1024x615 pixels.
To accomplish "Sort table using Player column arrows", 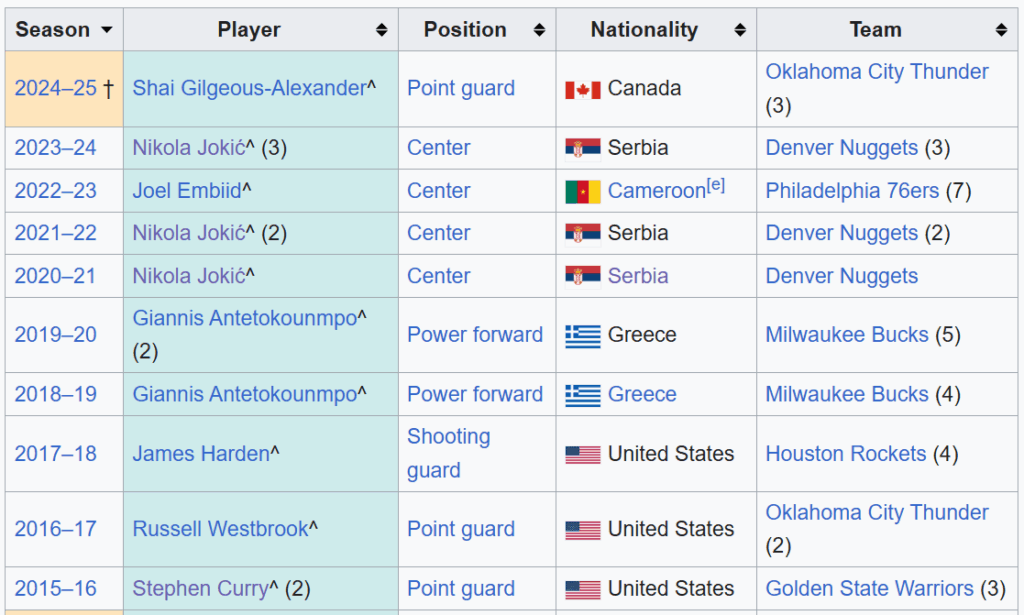I will (381, 30).
